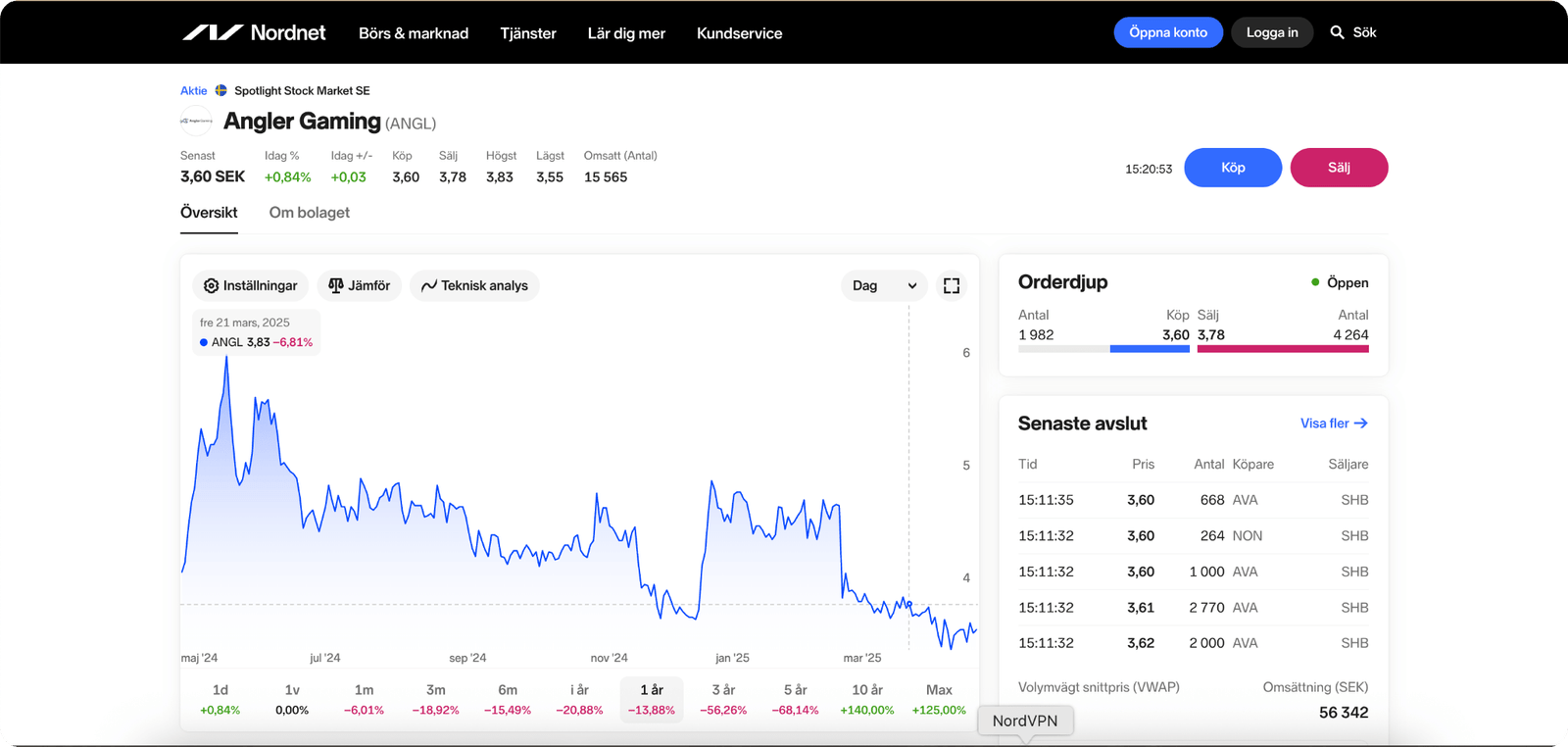The image size is (1568, 747).
Task: Open Teknisk analys
Action: (x=474, y=285)
